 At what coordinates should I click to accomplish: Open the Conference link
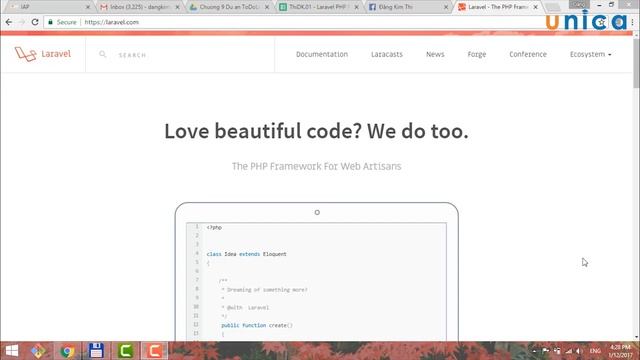[528, 54]
